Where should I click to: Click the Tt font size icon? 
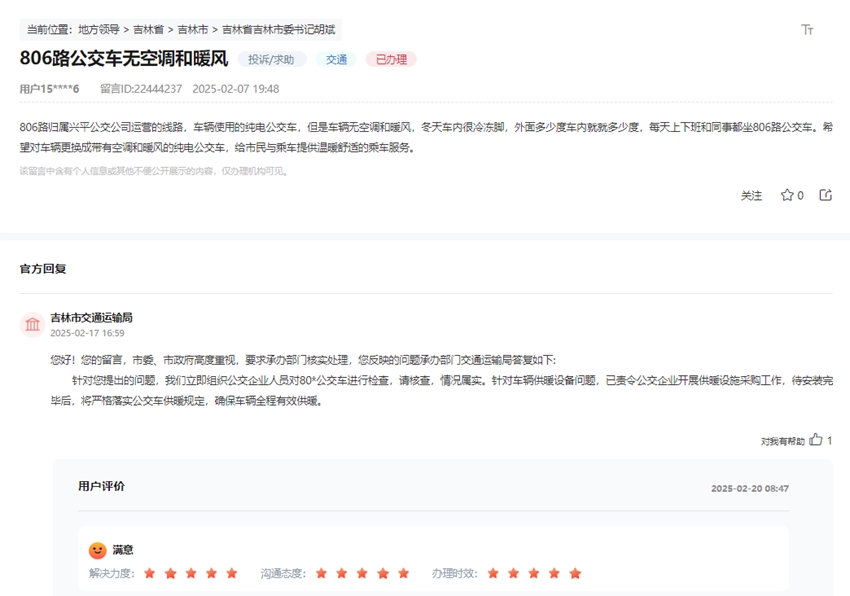point(808,30)
